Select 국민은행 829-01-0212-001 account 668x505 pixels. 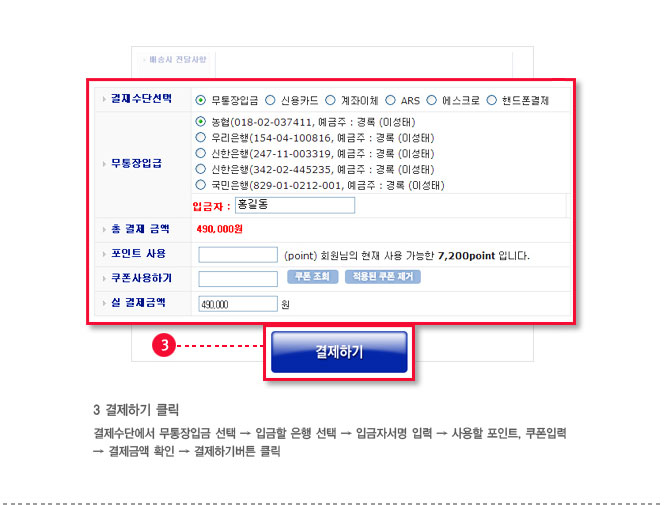point(200,185)
